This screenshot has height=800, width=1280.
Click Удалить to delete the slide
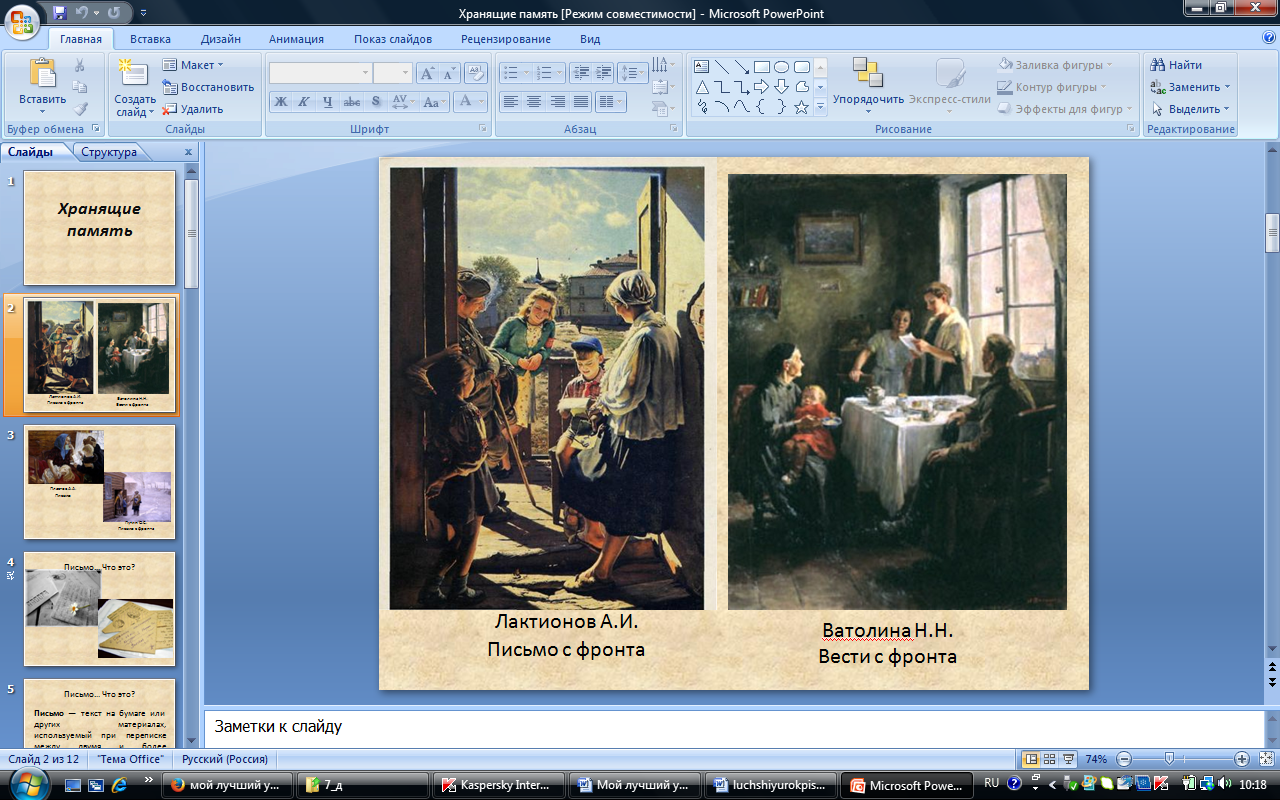193,109
